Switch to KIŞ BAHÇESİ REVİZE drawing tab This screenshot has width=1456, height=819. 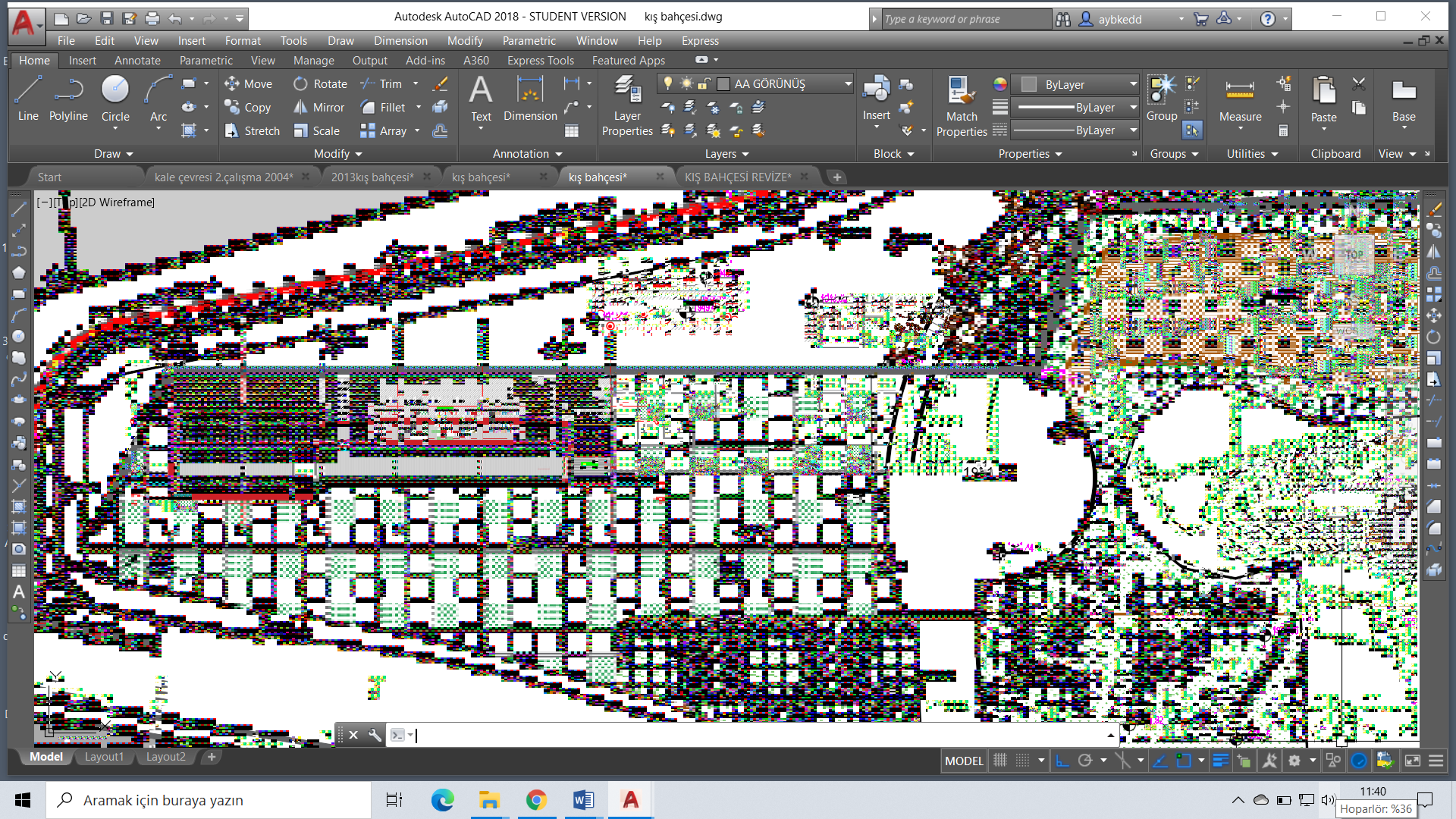(737, 177)
